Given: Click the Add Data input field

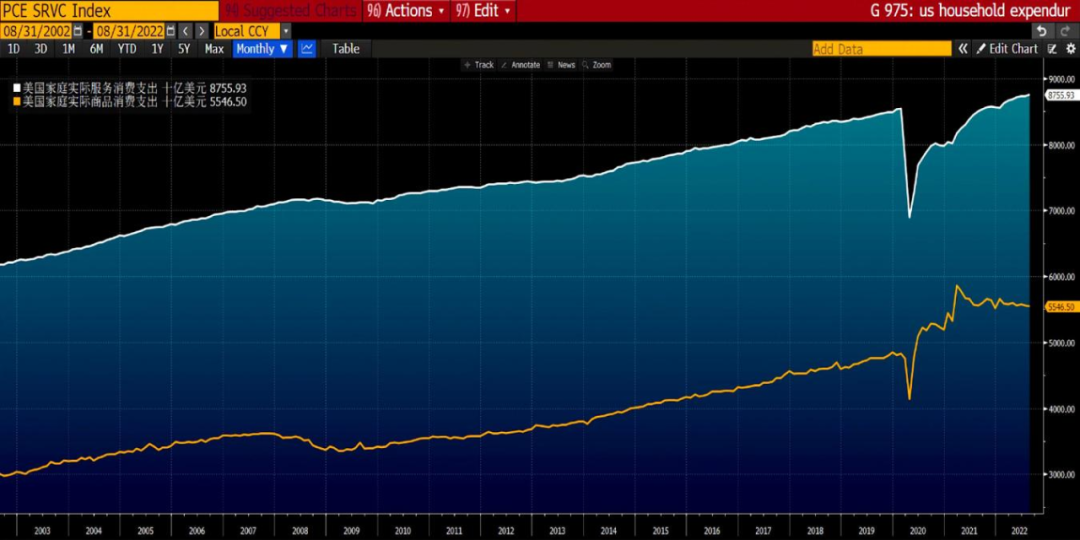Looking at the screenshot, I should pyautogui.click(x=881, y=49).
